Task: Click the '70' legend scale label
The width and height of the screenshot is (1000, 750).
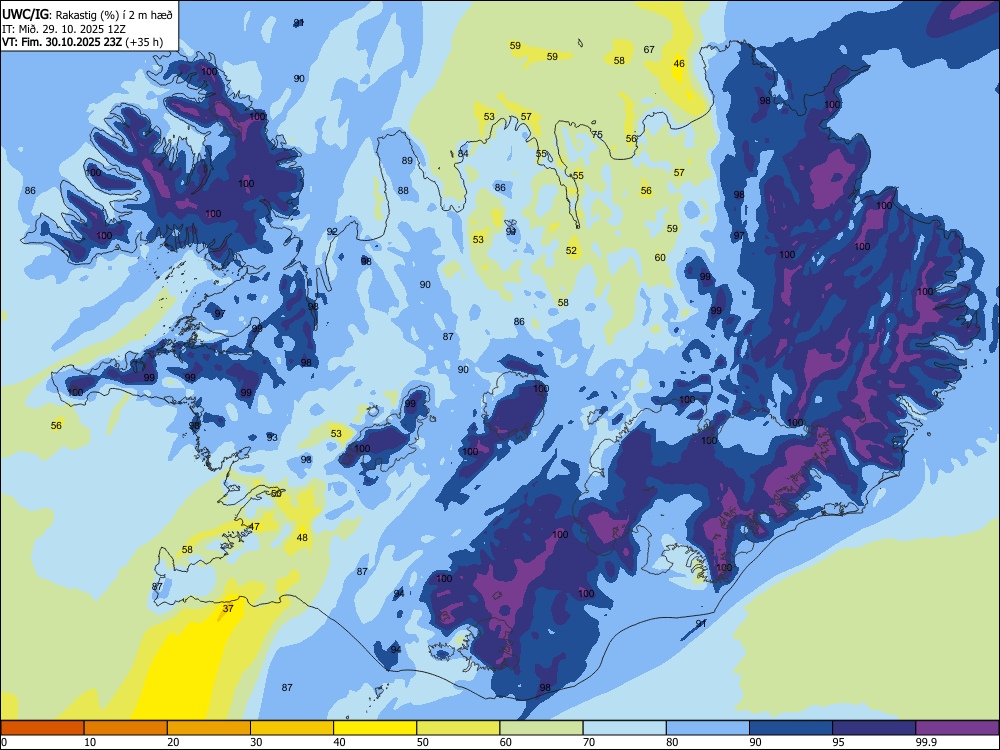Action: [x=589, y=742]
